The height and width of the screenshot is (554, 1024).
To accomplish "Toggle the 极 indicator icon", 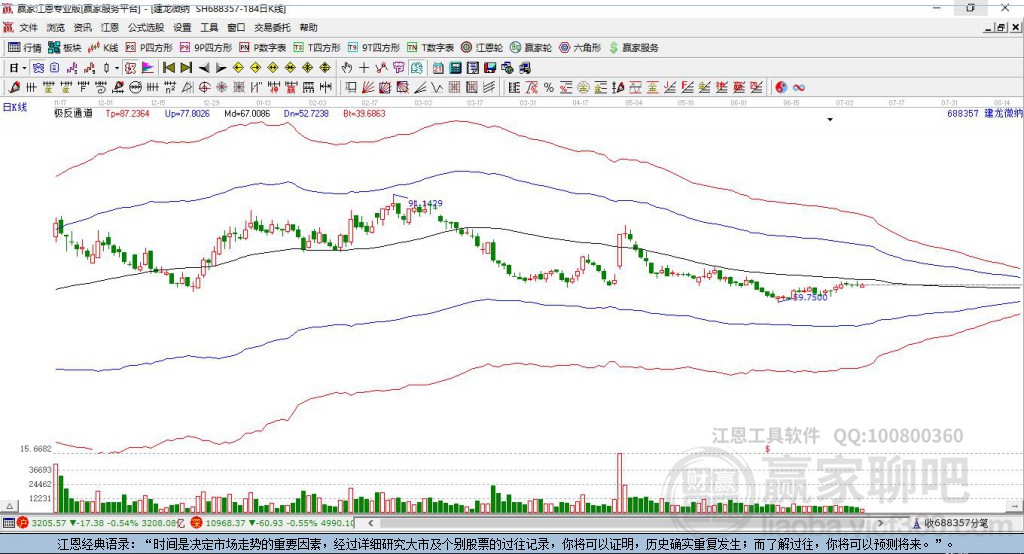I will point(130,68).
